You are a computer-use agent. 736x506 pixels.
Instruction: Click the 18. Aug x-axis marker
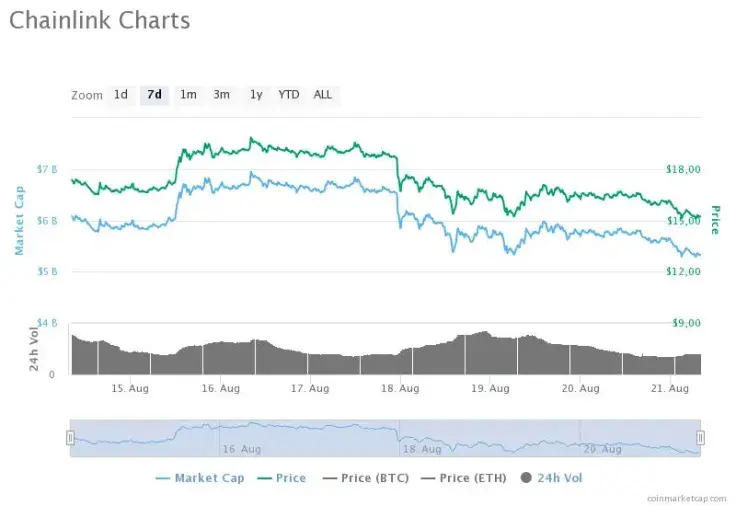click(400, 388)
